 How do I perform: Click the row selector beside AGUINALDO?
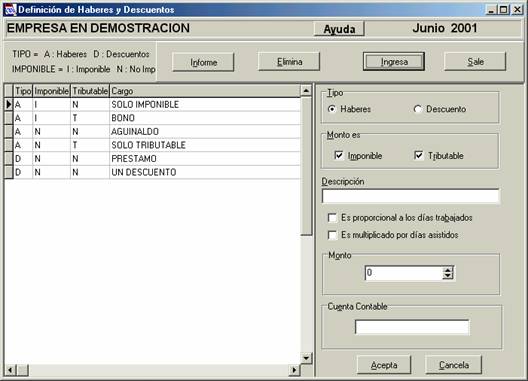9,131
